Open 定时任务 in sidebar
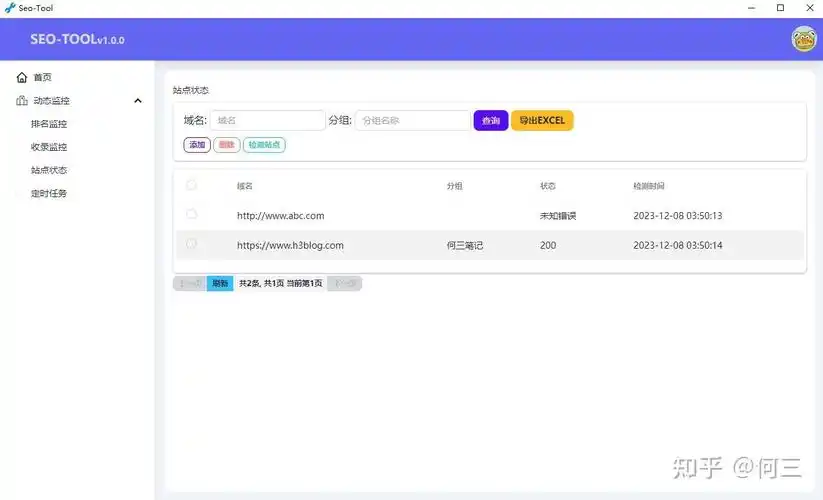 49,194
